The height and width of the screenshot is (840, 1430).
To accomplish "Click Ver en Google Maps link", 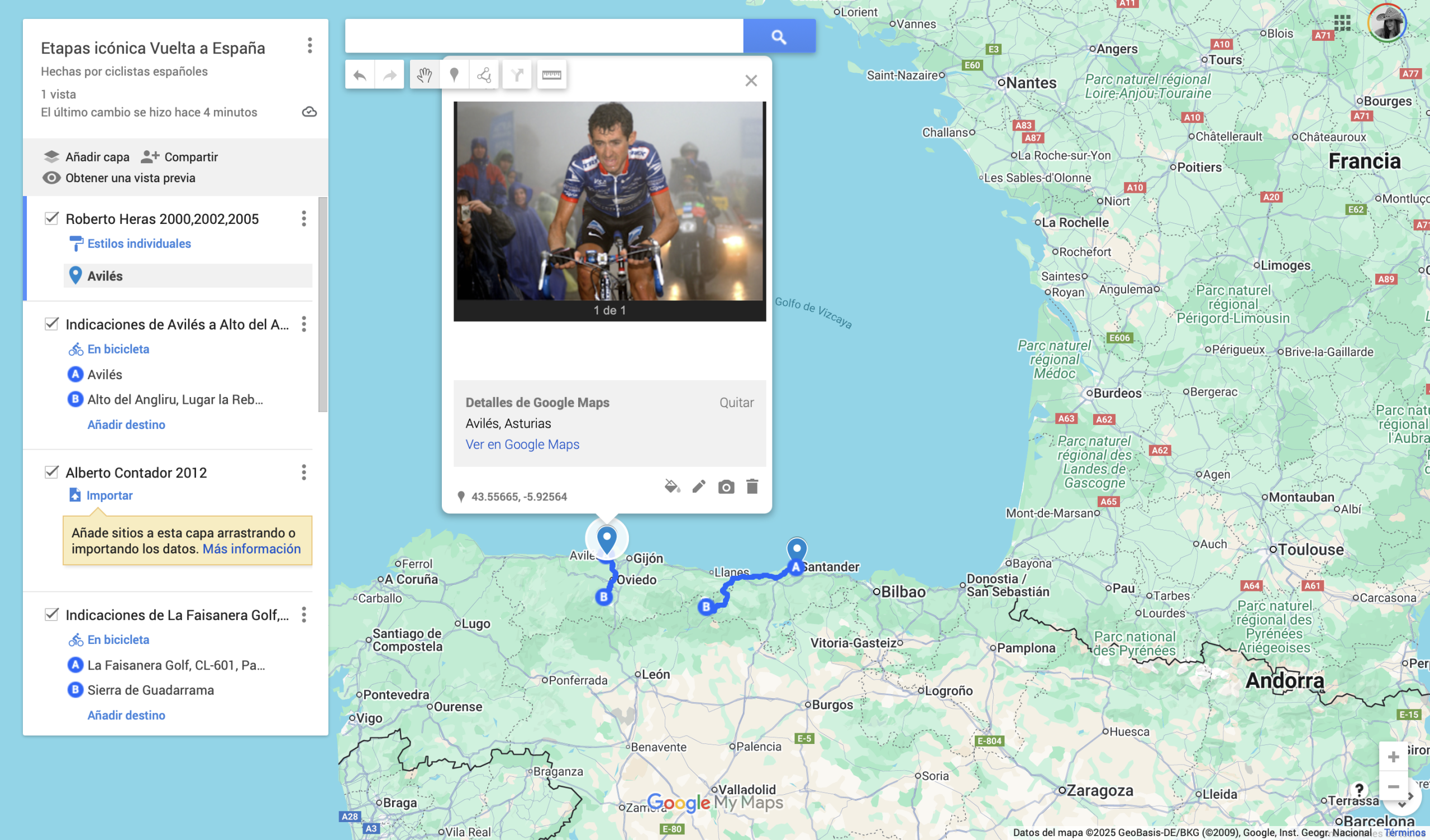I will [522, 445].
